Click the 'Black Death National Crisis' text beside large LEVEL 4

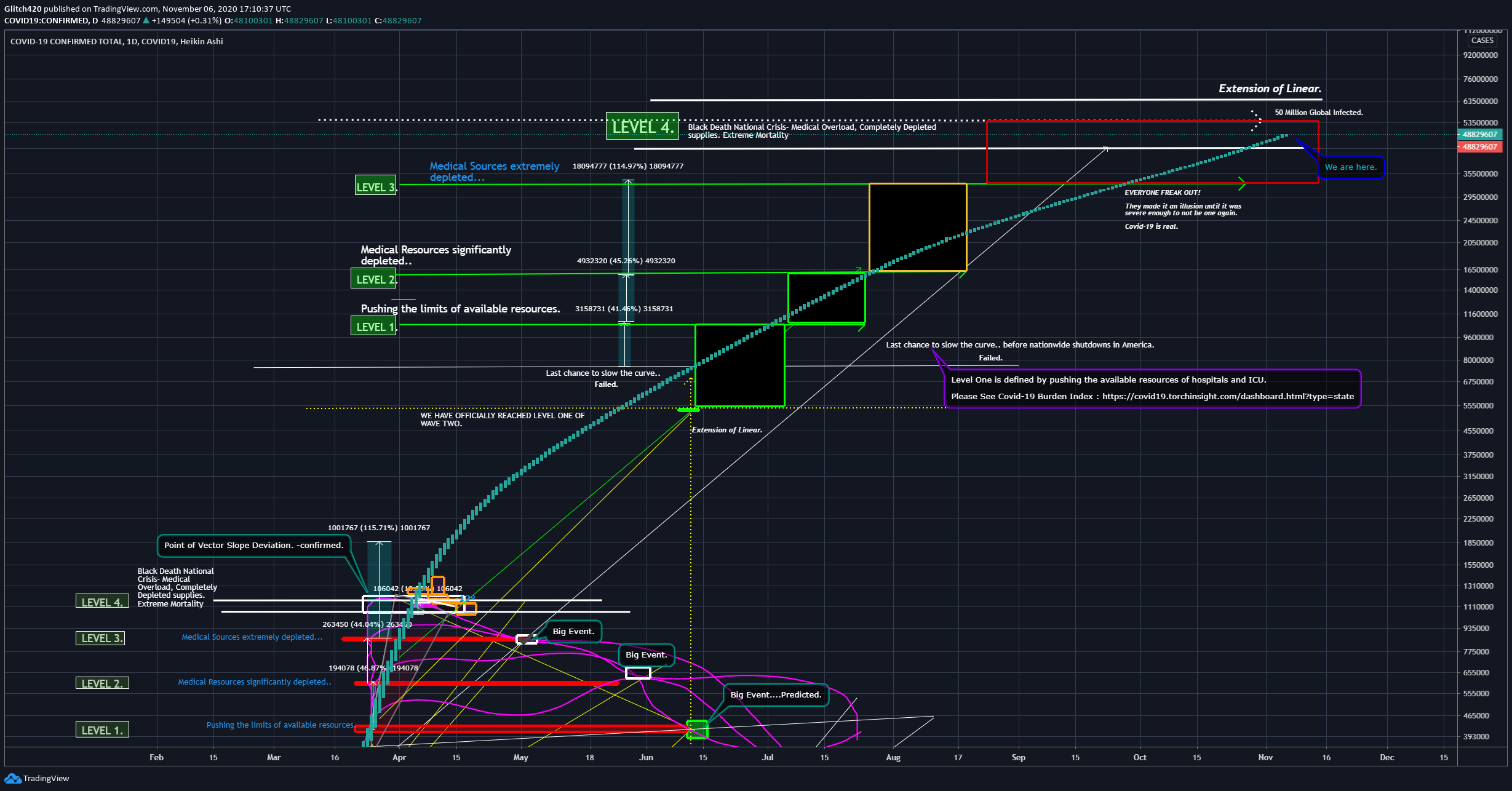812,131
